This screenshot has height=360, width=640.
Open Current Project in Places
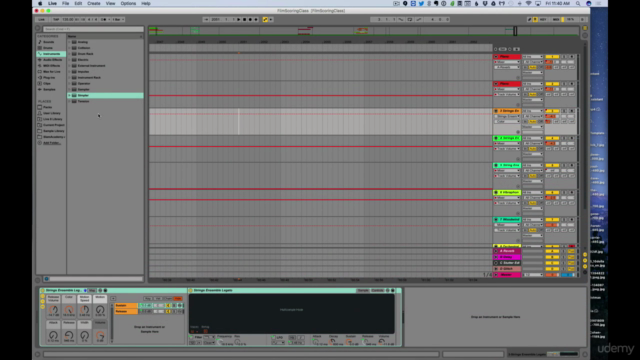[x=53, y=125]
